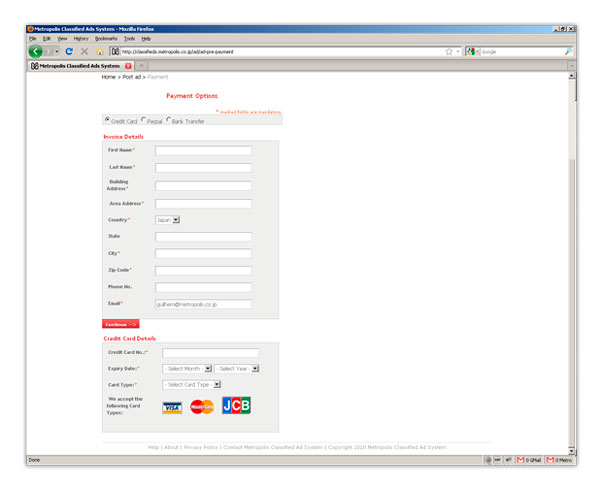Click the JCB card logo
Screen dimensions: 600x486
[x=236, y=405]
